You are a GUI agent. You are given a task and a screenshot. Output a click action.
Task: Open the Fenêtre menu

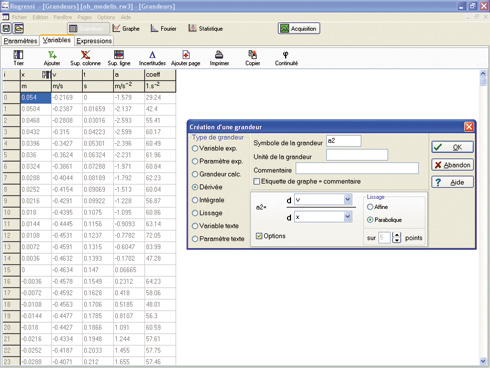63,17
